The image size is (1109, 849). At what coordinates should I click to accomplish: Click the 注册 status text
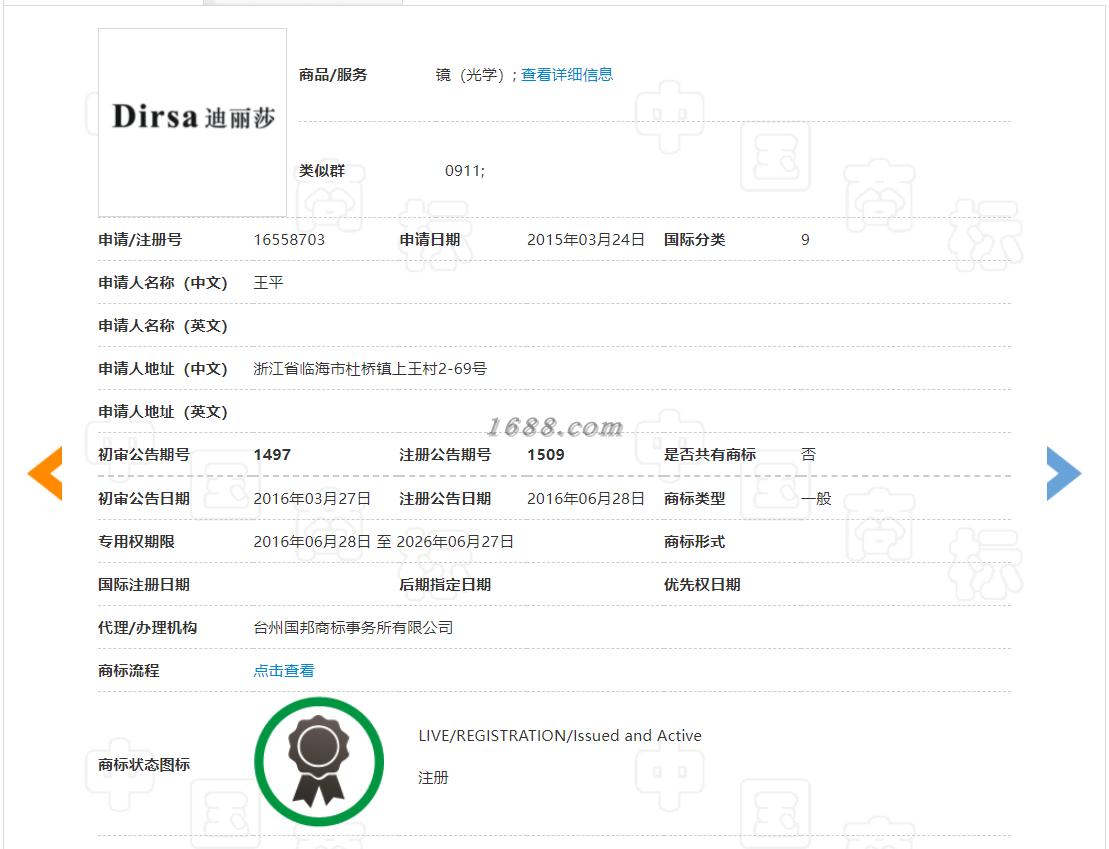tap(433, 778)
